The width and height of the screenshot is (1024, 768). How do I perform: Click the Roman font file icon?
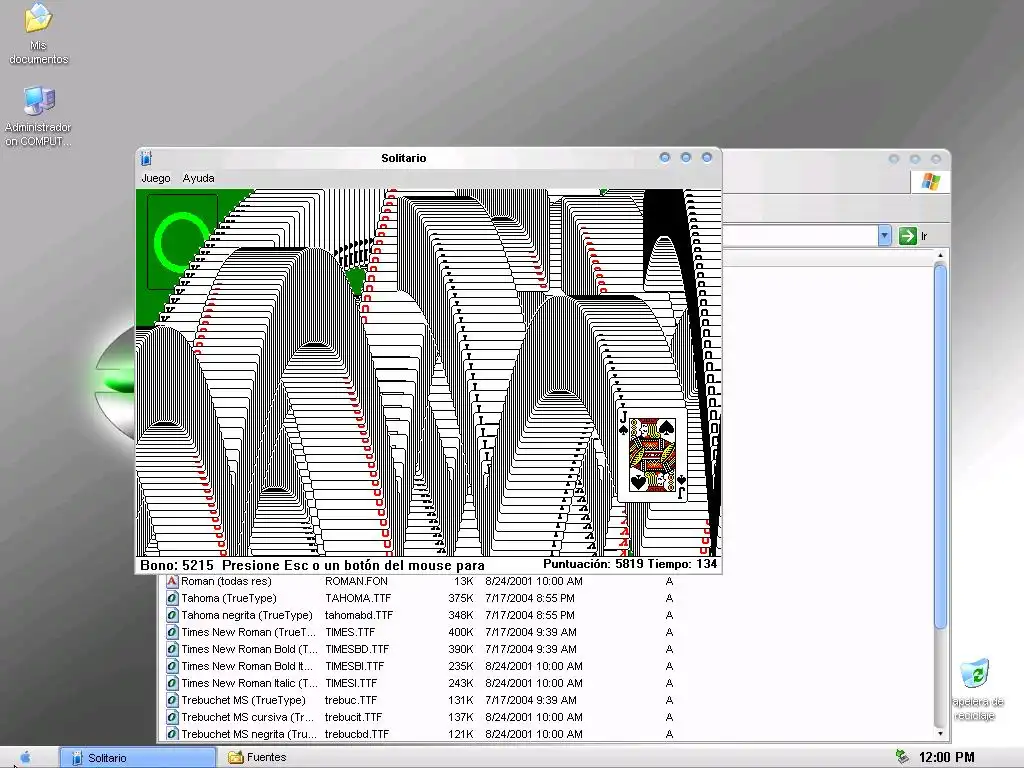click(x=172, y=581)
